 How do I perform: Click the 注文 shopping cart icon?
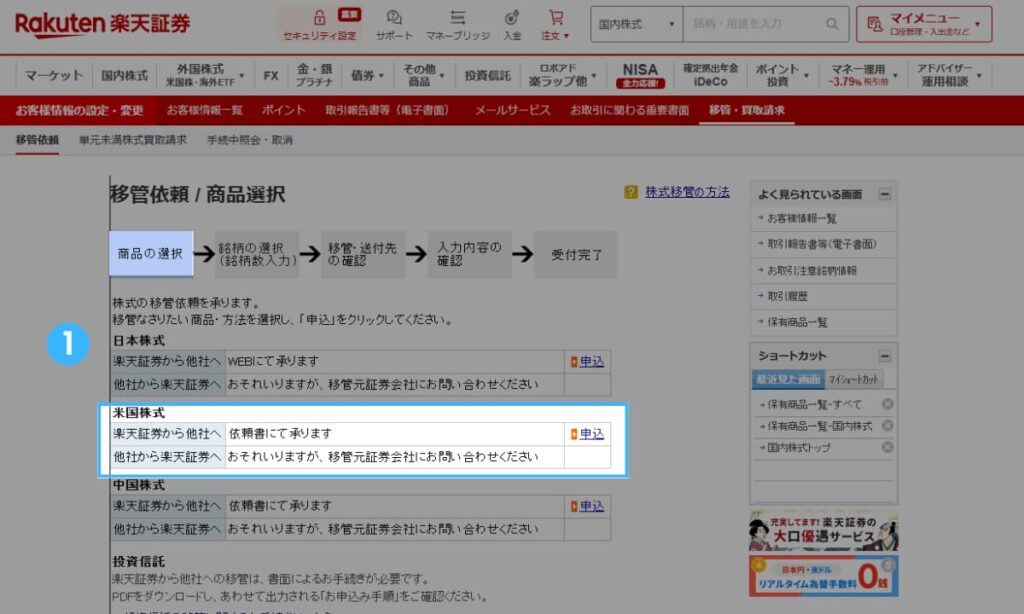(556, 18)
